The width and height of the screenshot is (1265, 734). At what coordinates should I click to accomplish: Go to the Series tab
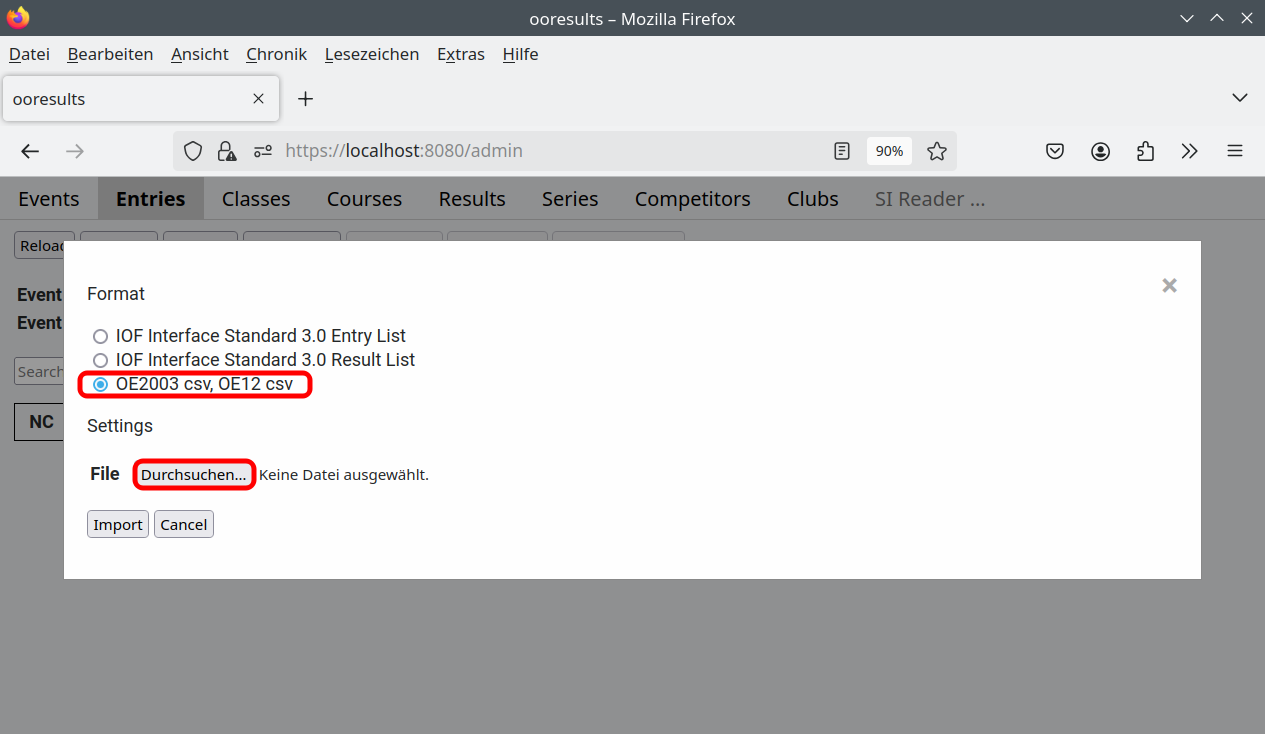570,199
